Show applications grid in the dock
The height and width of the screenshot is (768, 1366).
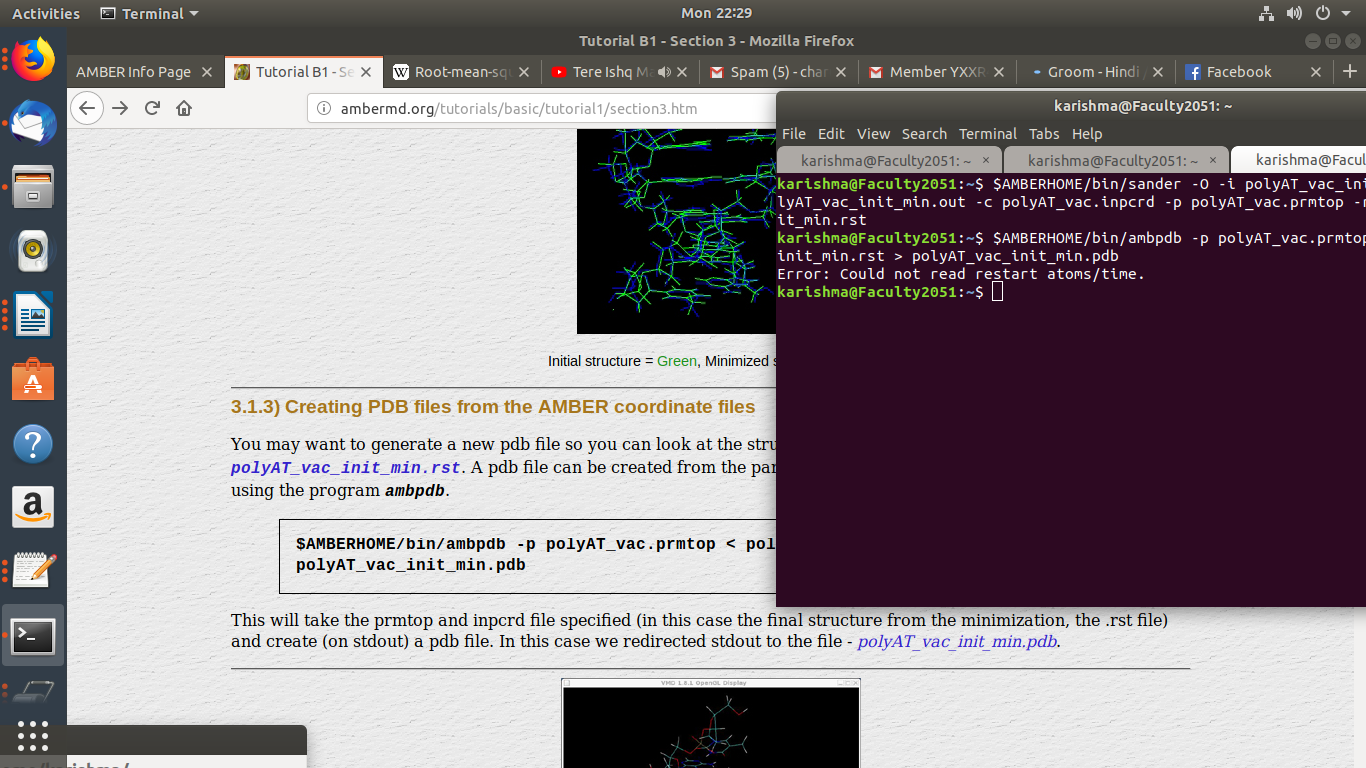pos(33,736)
